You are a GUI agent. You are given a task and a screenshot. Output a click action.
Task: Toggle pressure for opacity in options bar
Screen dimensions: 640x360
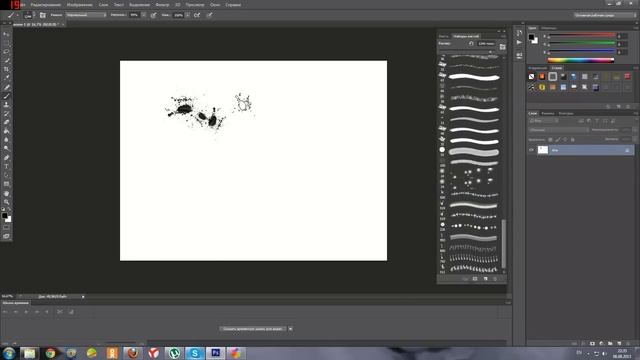pyautogui.click(x=153, y=15)
